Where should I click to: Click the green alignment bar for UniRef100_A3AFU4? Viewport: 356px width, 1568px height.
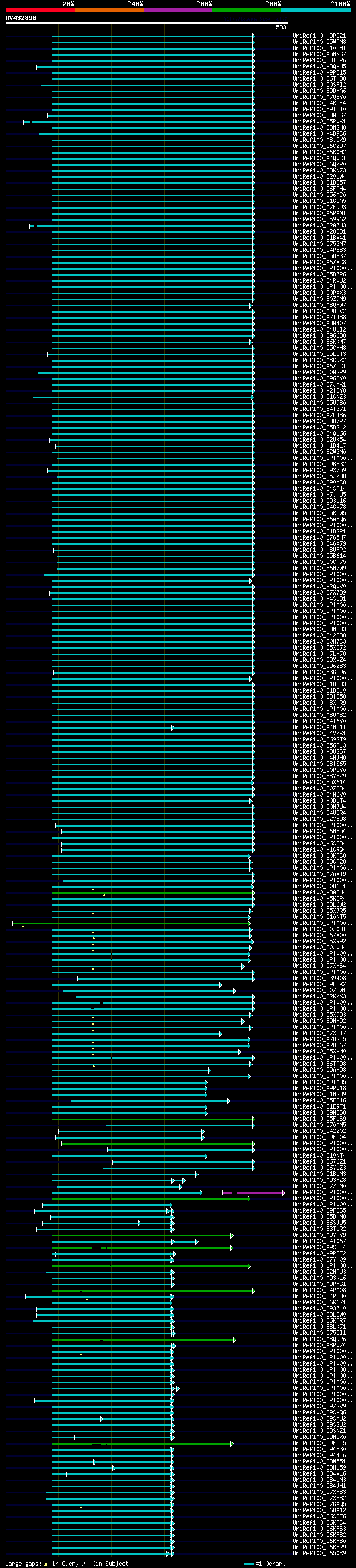tap(154, 893)
